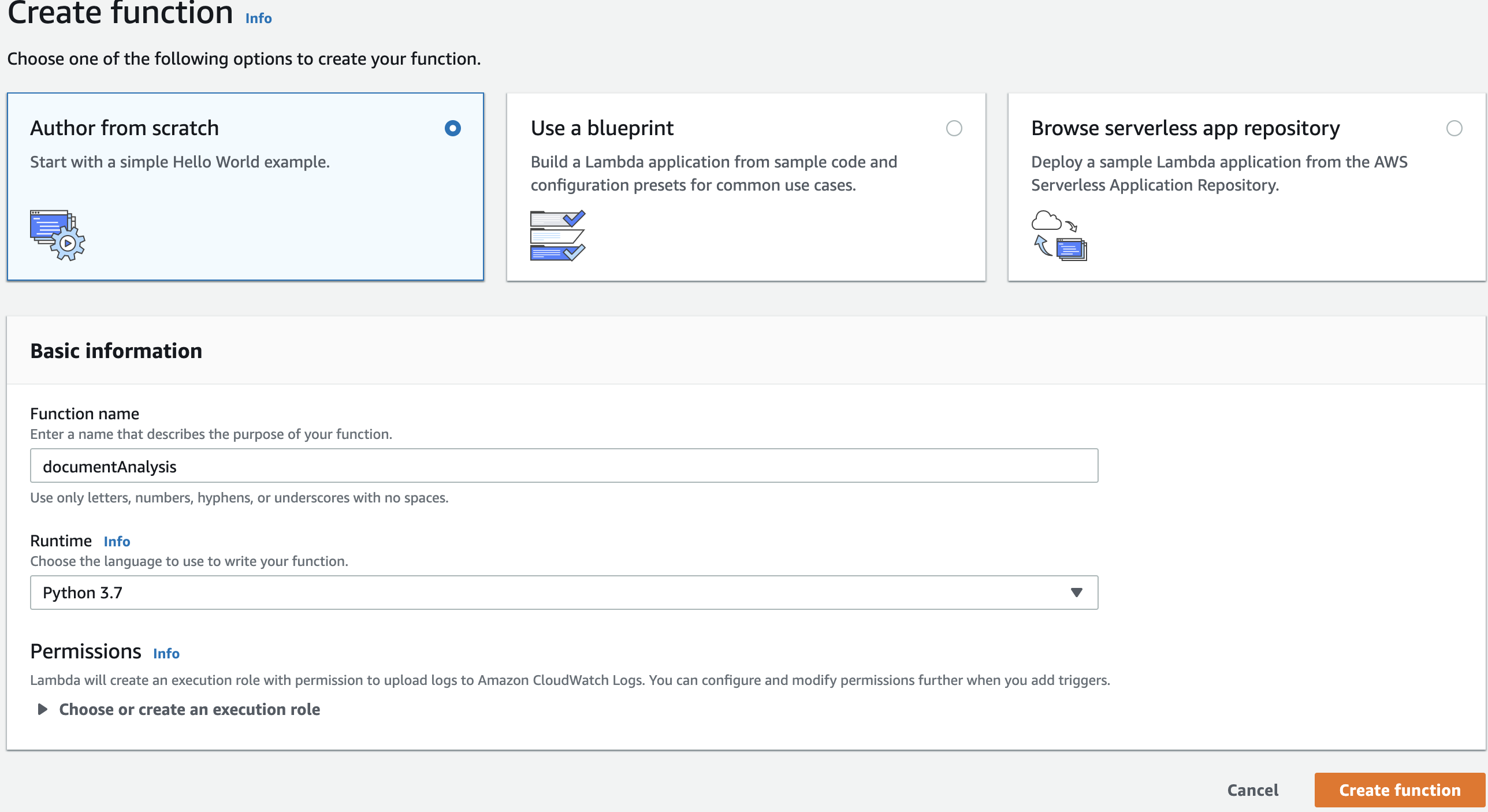Click 'Choose one of the following options' text

(x=244, y=59)
